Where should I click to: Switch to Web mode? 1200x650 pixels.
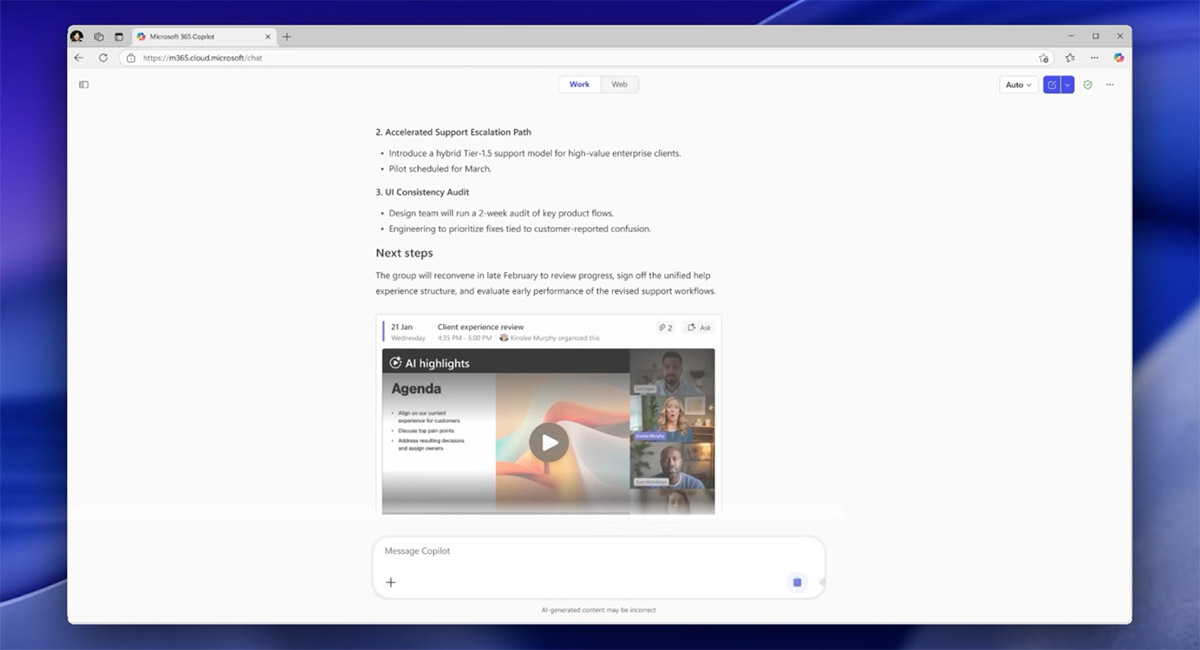tap(619, 85)
